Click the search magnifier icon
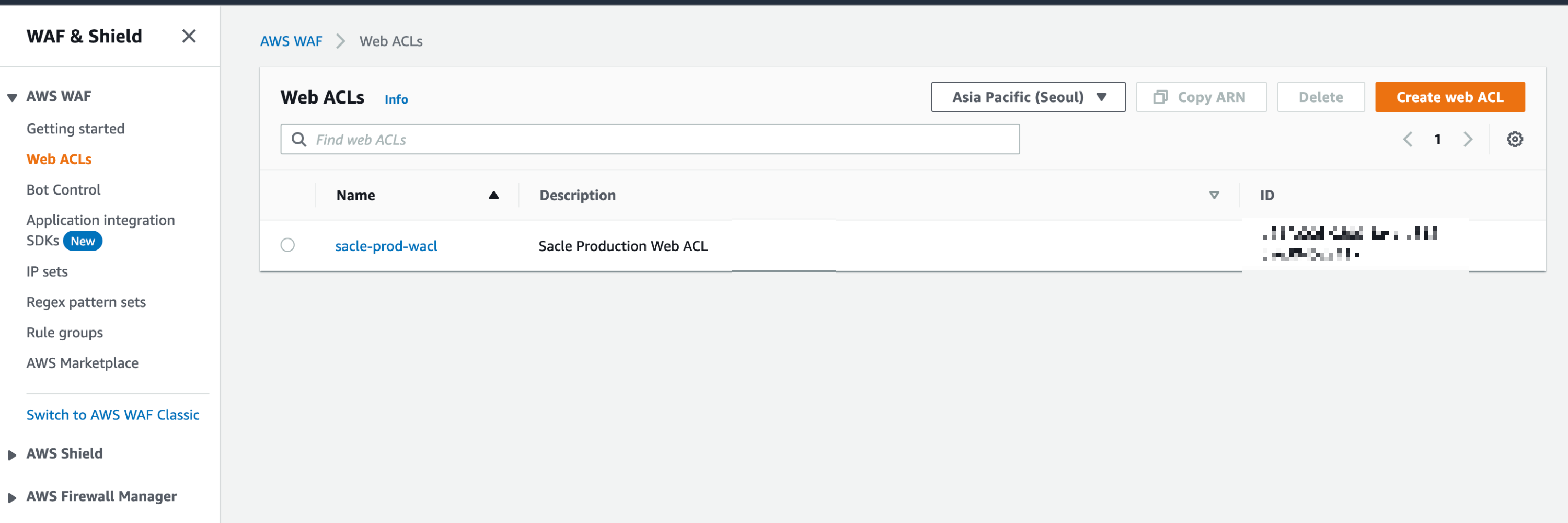1568x523 pixels. pos(299,140)
